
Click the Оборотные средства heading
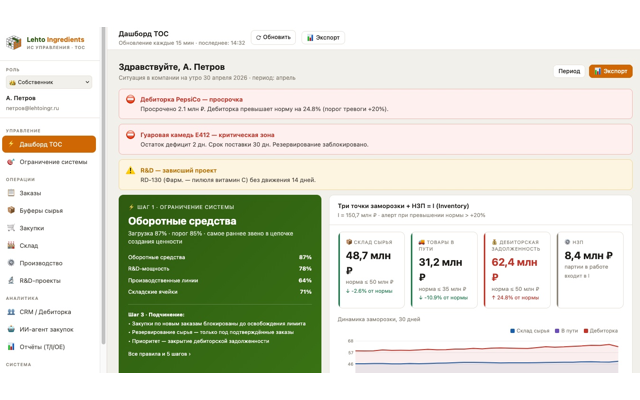(x=182, y=221)
